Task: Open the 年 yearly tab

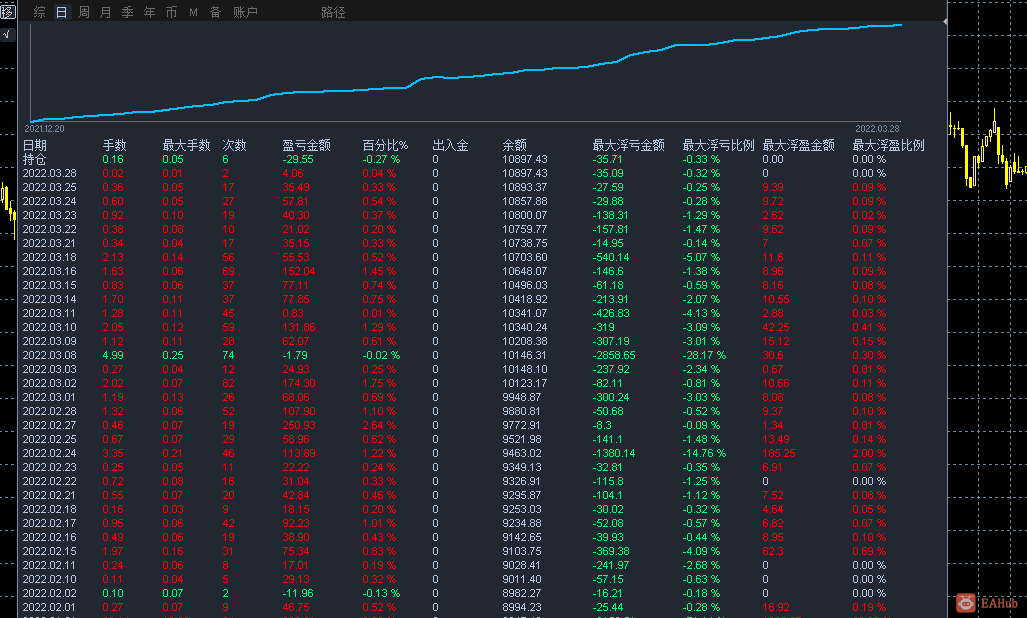Action: pyautogui.click(x=149, y=12)
